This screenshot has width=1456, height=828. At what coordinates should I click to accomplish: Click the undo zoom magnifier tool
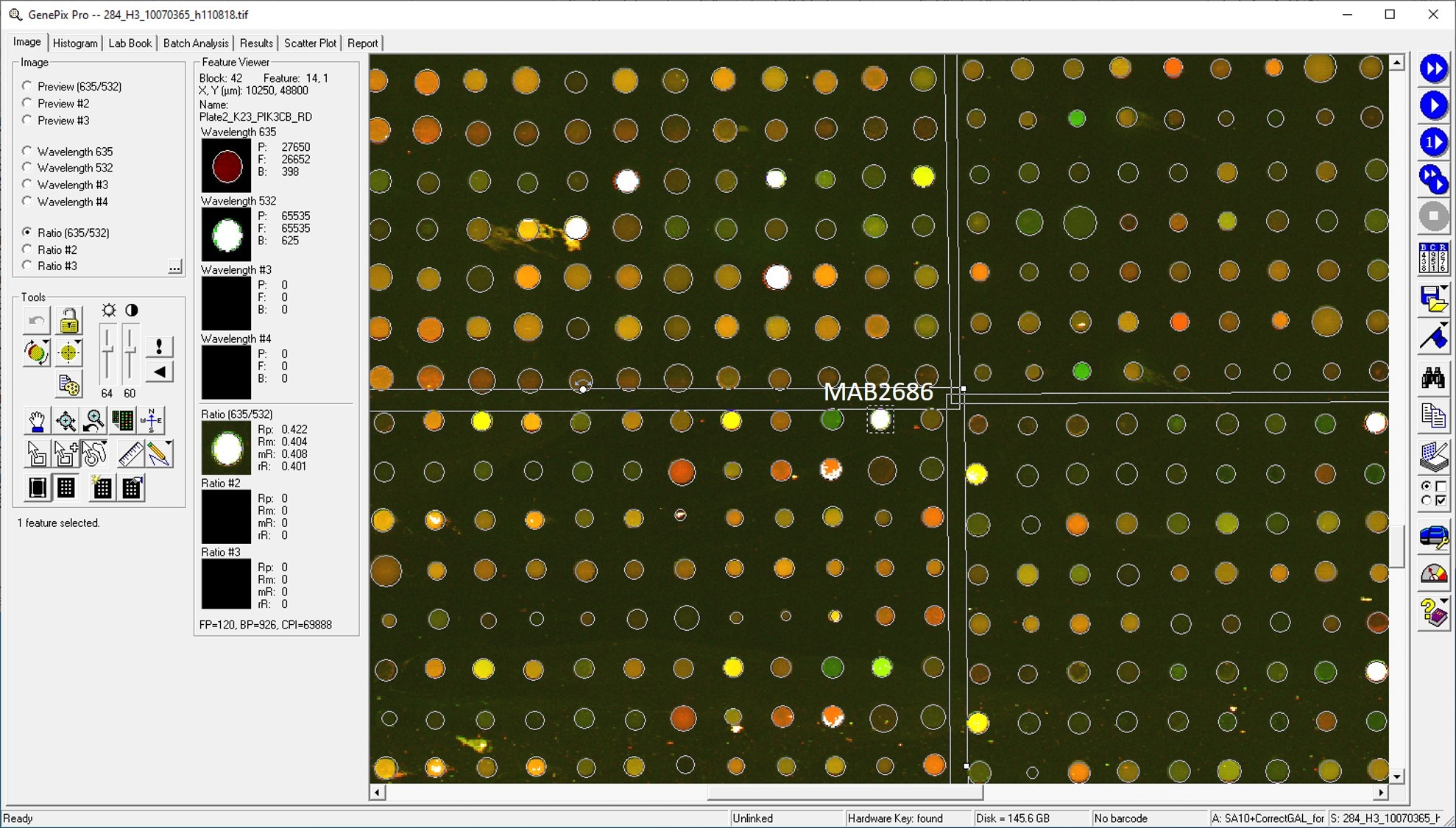(x=94, y=422)
